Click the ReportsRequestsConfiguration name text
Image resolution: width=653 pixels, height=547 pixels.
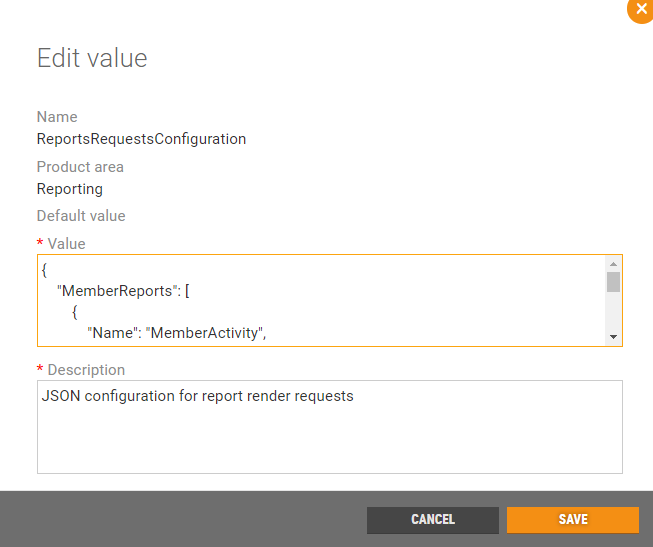click(141, 139)
